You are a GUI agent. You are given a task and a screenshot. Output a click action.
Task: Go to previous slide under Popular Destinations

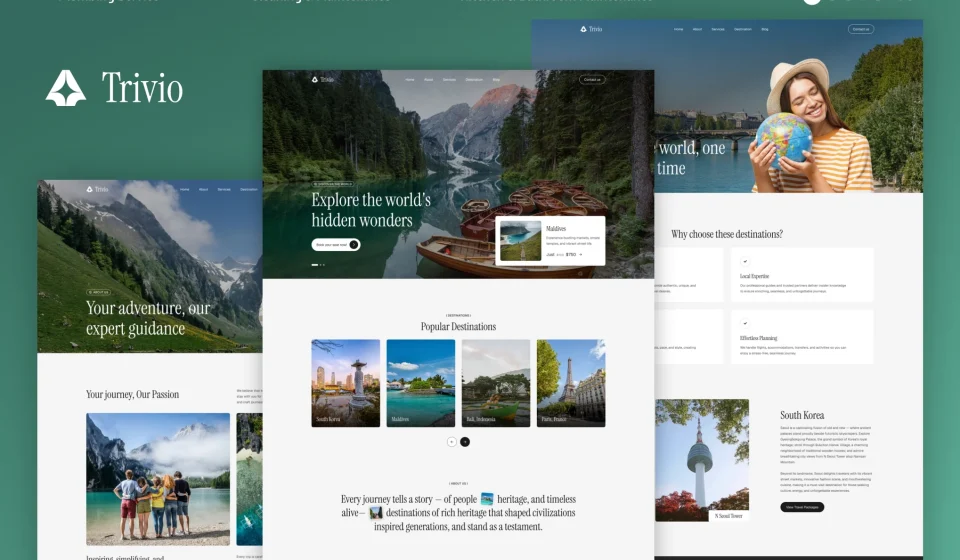tap(452, 442)
